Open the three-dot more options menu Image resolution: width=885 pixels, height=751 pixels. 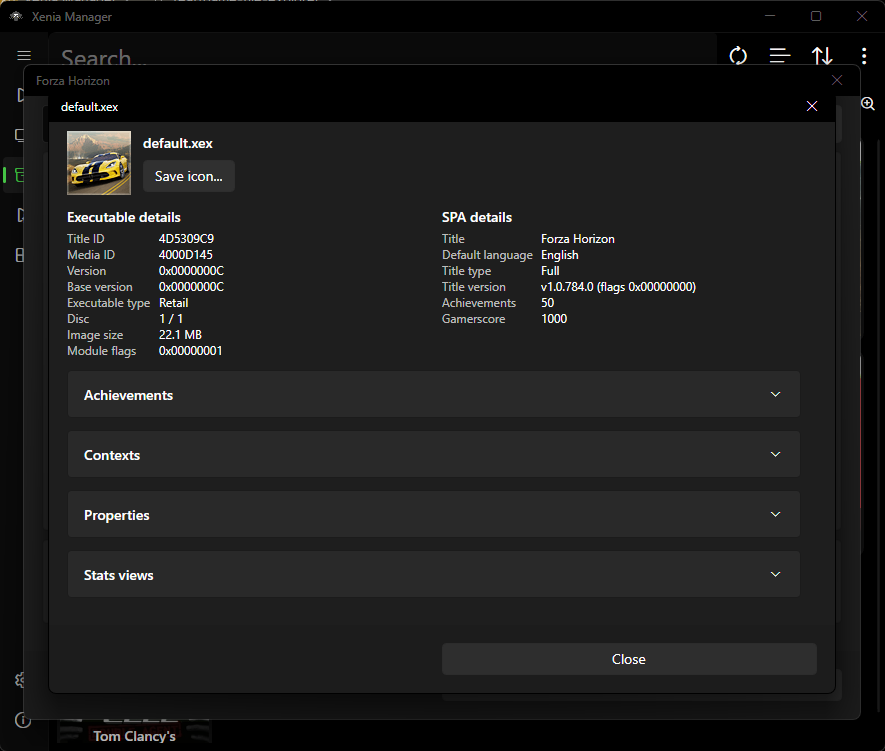pos(864,56)
